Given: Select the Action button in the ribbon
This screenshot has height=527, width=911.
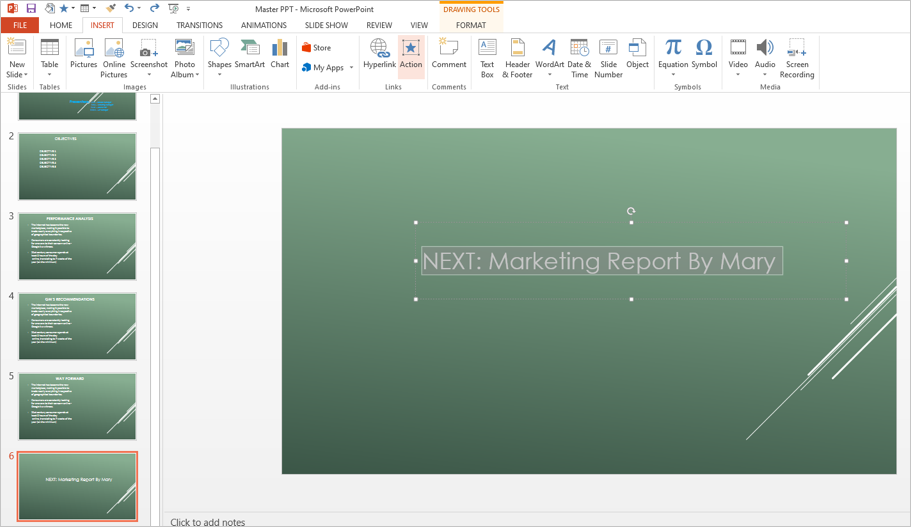Looking at the screenshot, I should 411,55.
